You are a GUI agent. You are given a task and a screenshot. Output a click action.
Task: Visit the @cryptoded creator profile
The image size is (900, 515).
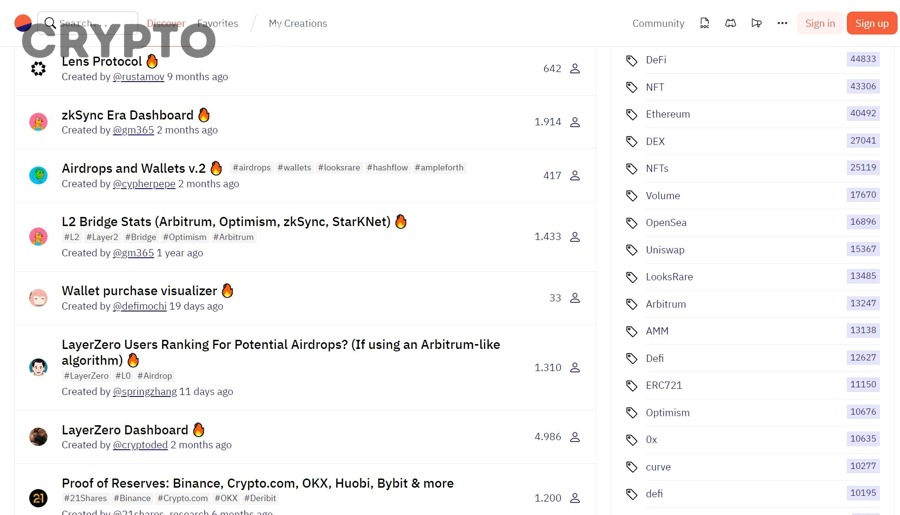coord(140,445)
